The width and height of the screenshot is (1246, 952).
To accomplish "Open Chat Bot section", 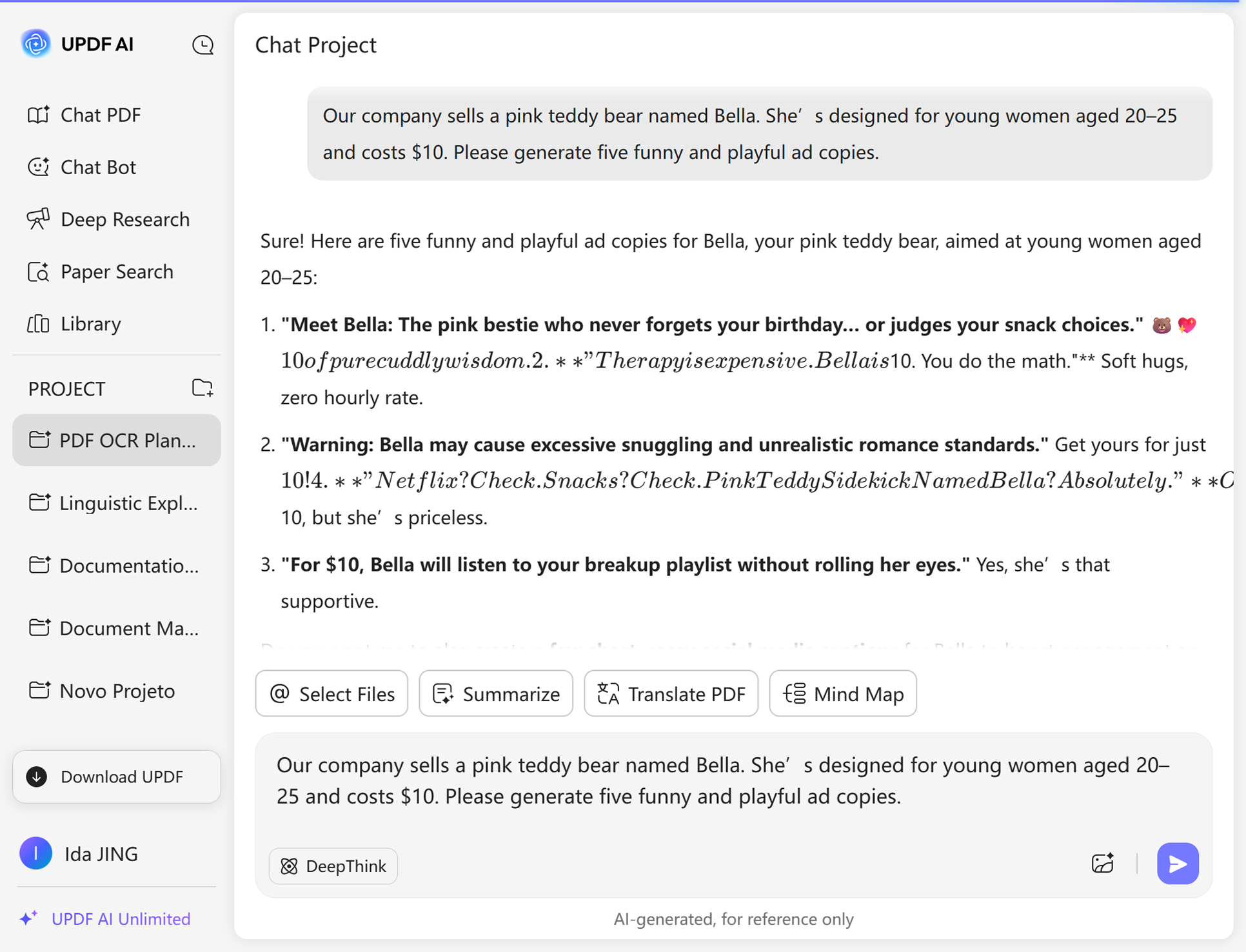I will pos(98,167).
